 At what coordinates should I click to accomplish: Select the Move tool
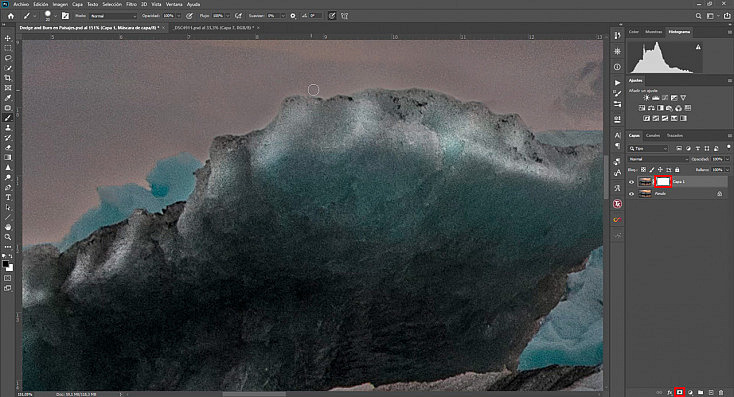click(7, 38)
